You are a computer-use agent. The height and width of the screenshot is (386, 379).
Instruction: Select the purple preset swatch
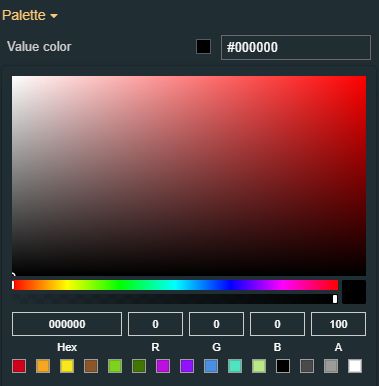tap(187, 366)
